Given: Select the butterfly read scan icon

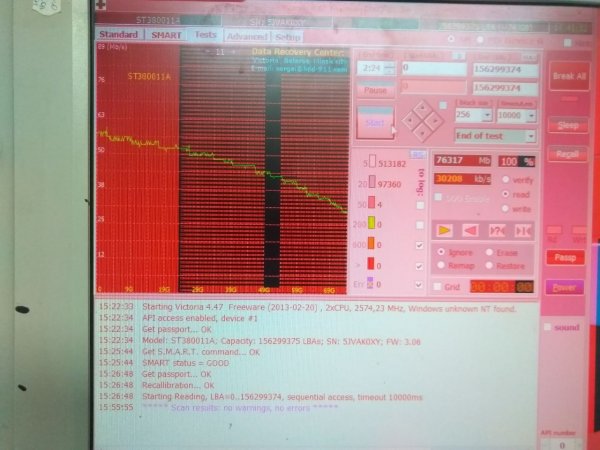Looking at the screenshot, I should (x=523, y=230).
